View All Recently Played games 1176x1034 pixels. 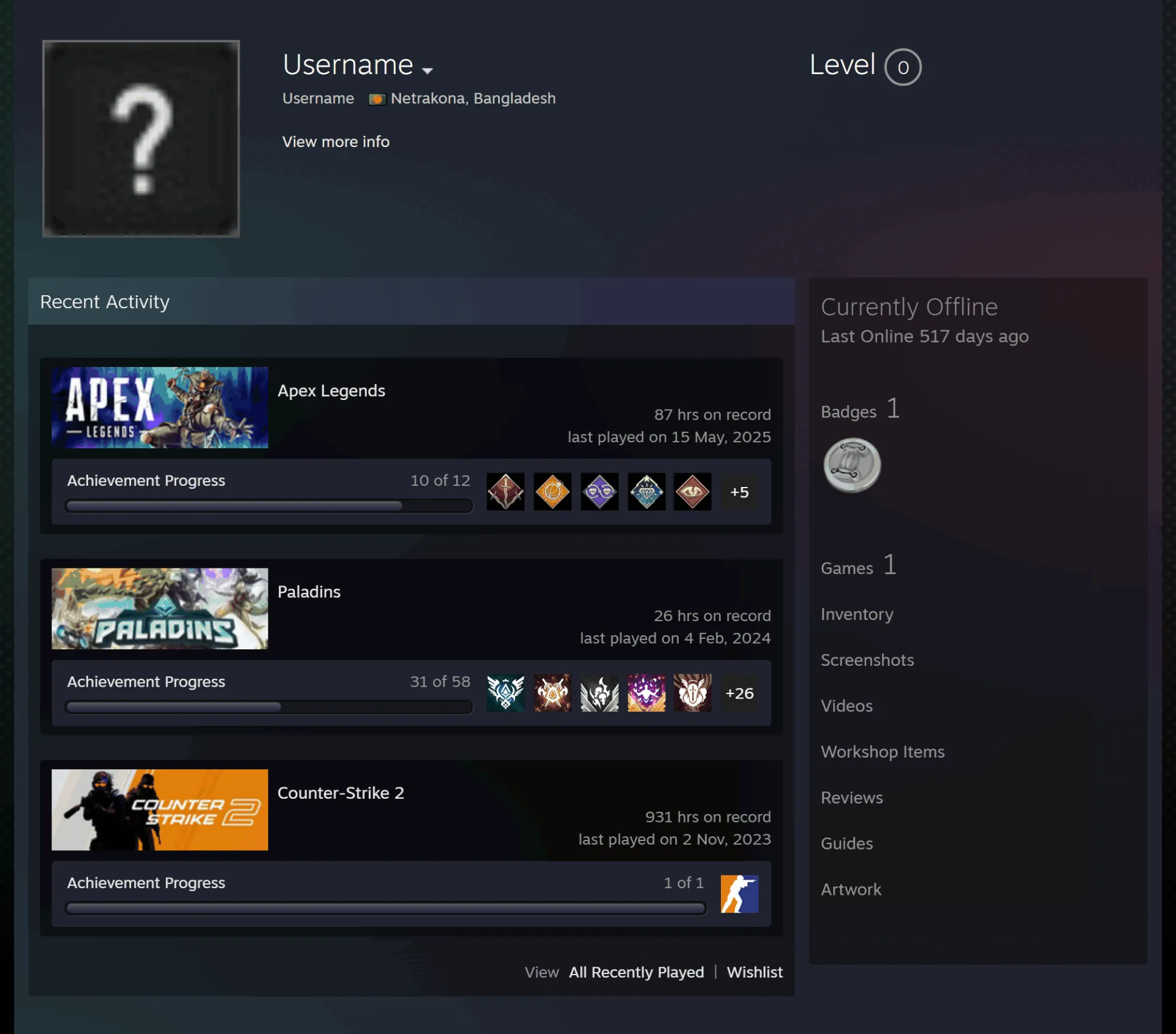[x=636, y=972]
